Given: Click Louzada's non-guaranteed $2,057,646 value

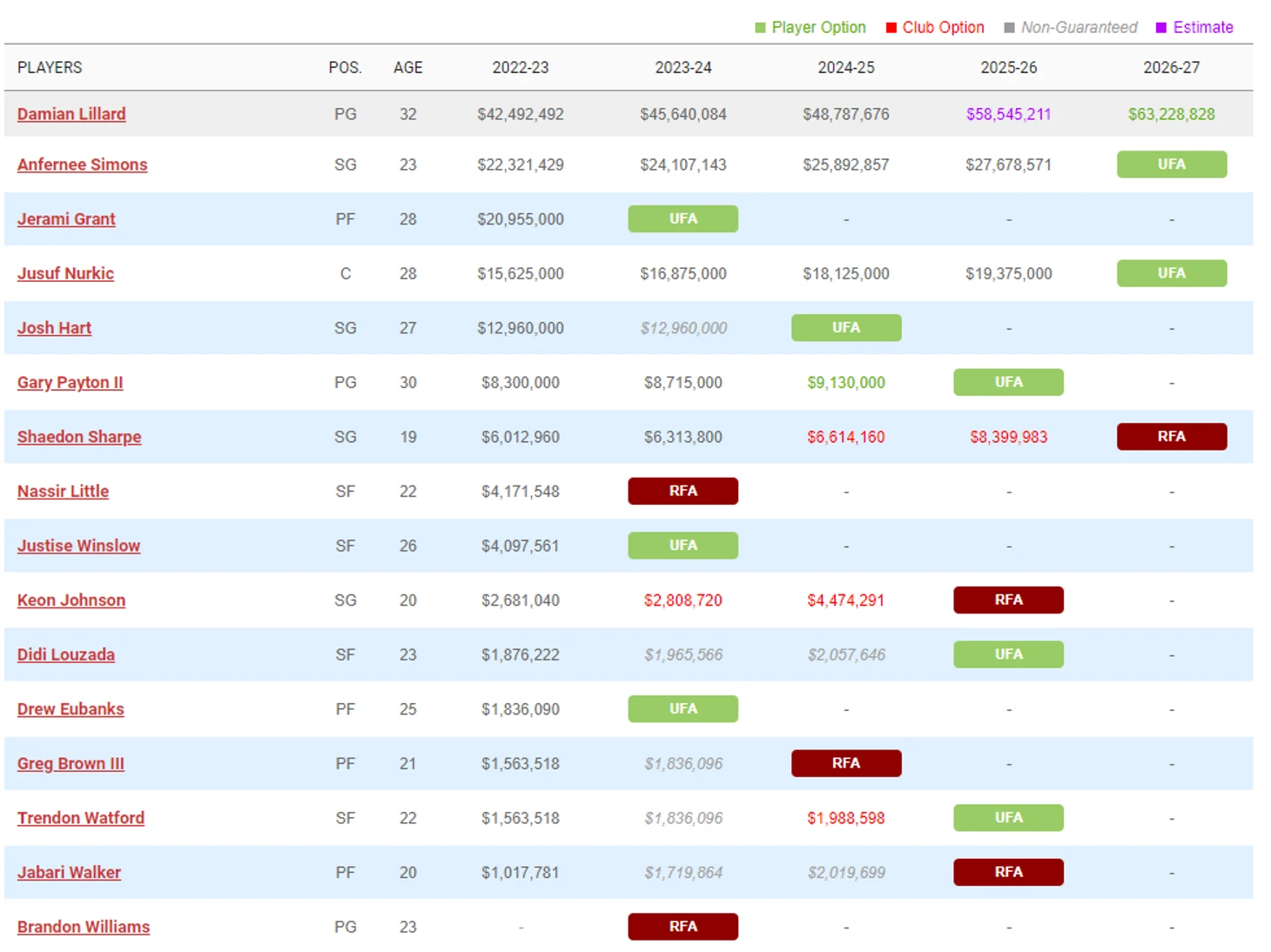Looking at the screenshot, I should [846, 654].
